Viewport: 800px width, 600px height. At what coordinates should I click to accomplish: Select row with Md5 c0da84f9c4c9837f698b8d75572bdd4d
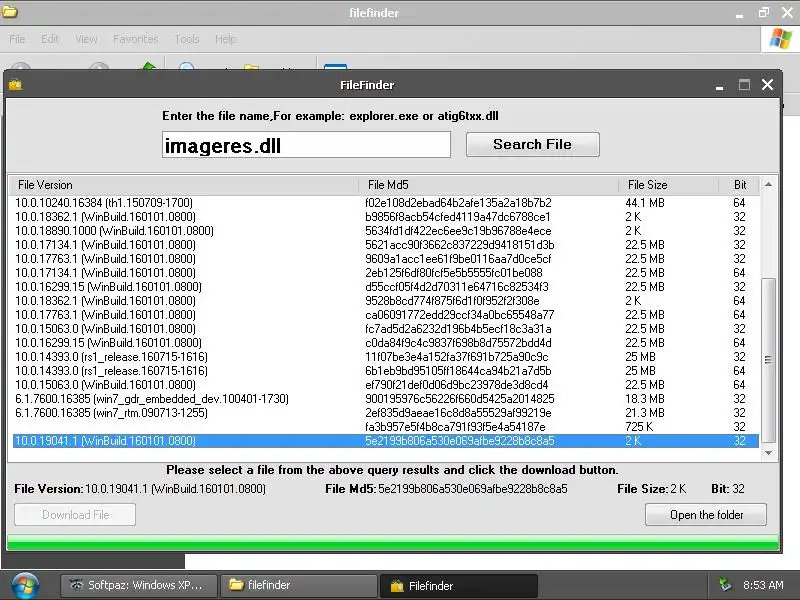(x=385, y=343)
